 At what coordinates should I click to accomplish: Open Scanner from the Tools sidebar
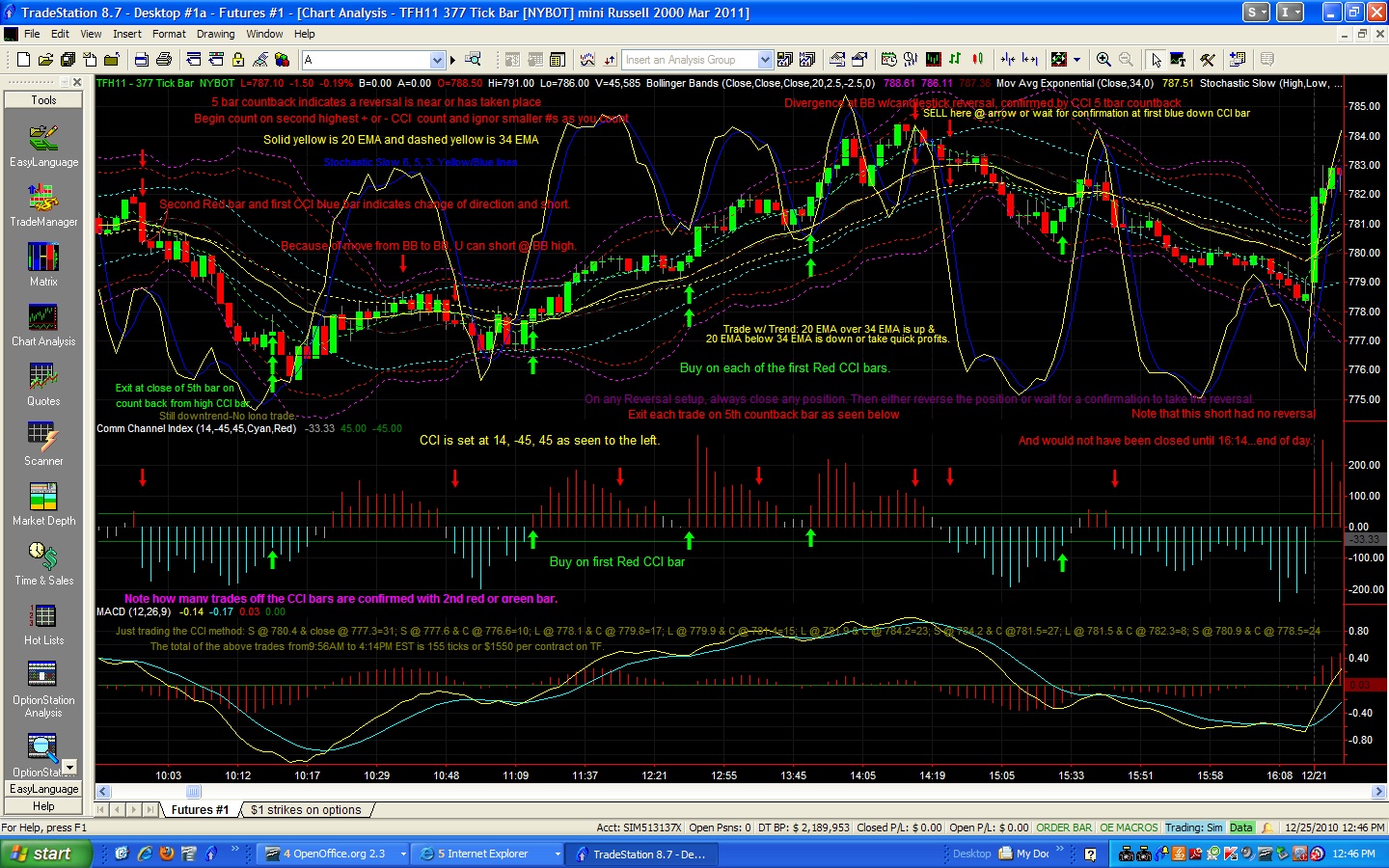(43, 445)
